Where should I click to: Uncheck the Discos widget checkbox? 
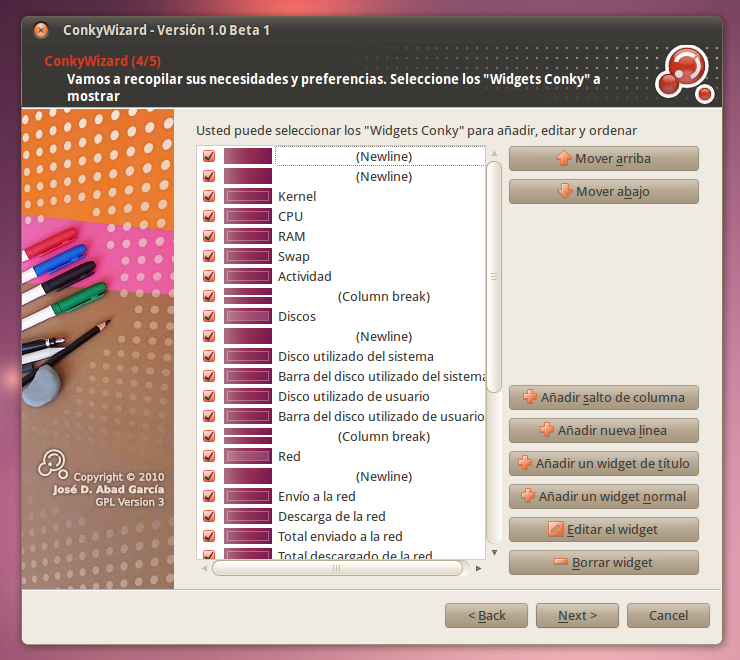[209, 316]
